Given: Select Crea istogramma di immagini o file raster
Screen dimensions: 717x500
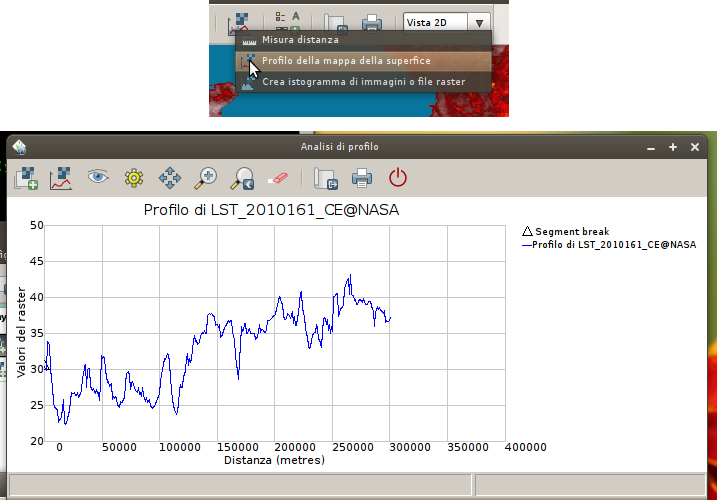Looking at the screenshot, I should [x=364, y=82].
